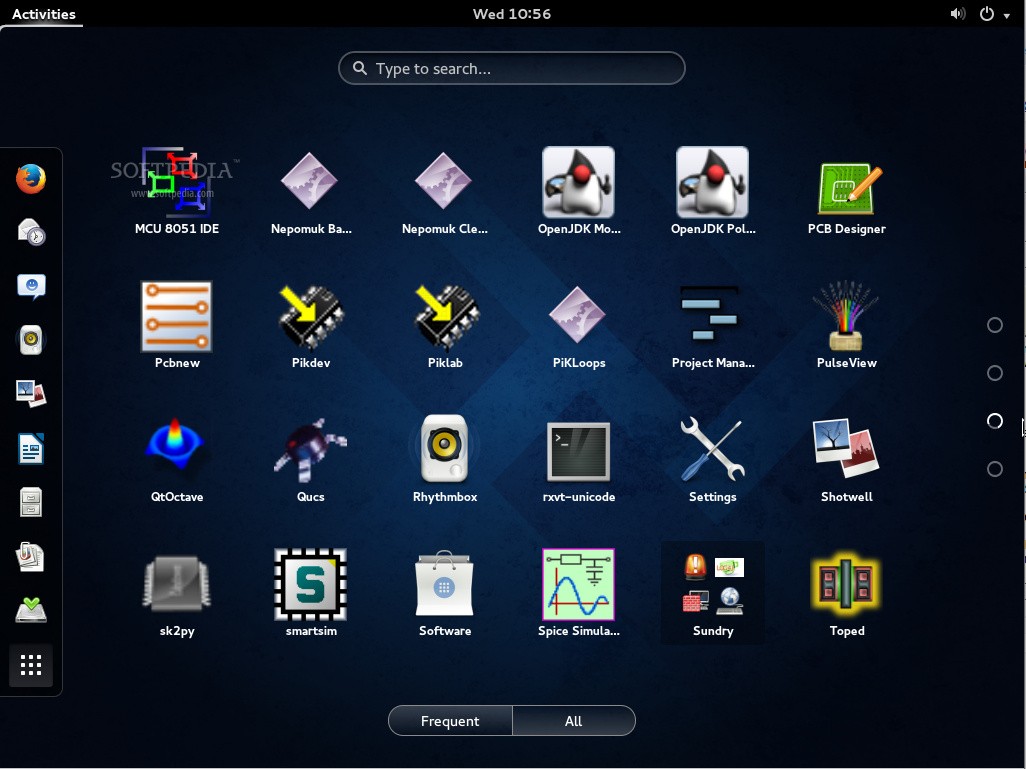This screenshot has width=1026, height=769.
Task: Open the Files cabinet icon in dash
Action: [x=31, y=502]
